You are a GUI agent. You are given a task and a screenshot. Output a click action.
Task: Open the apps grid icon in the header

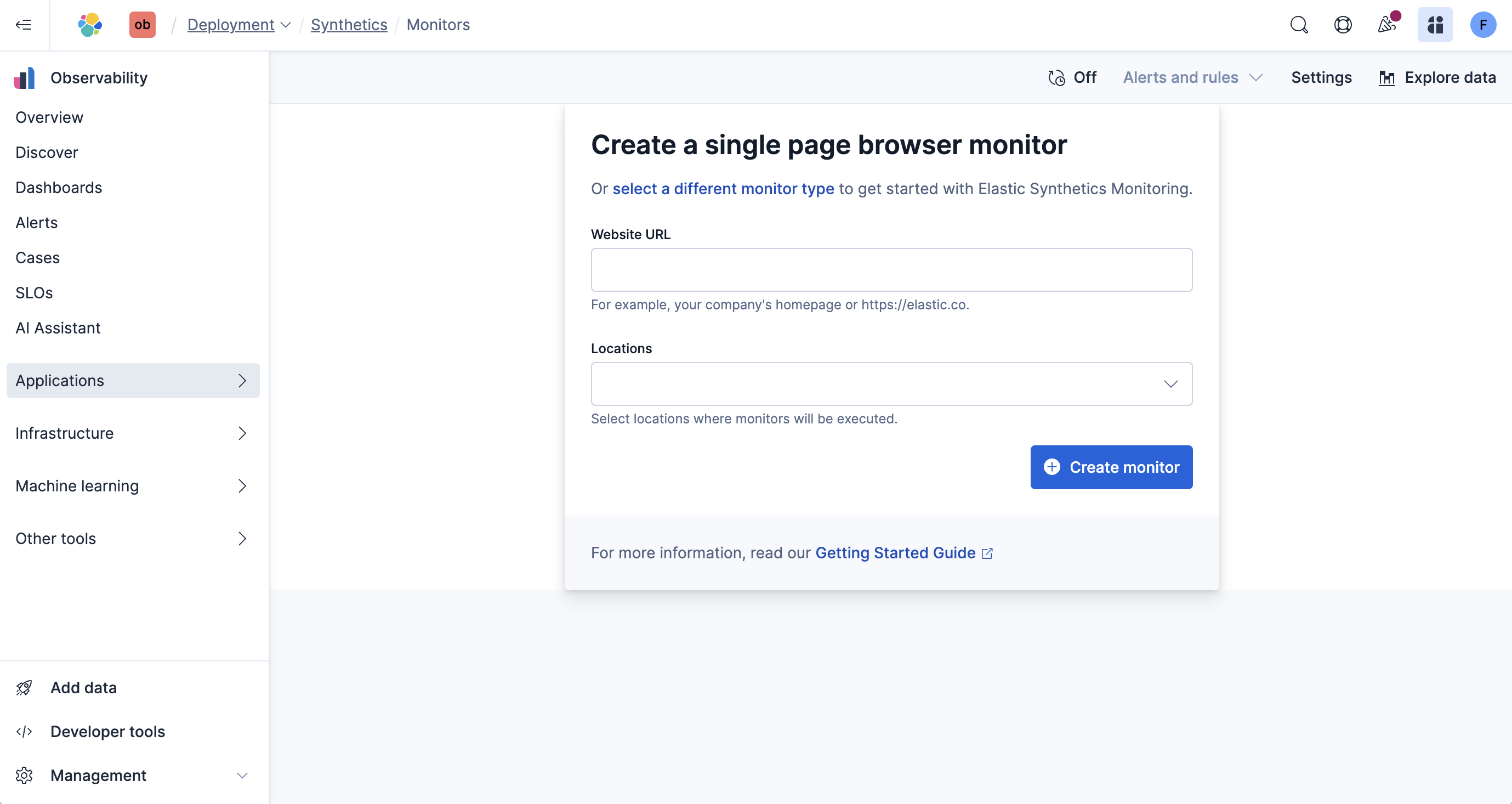[1435, 25]
